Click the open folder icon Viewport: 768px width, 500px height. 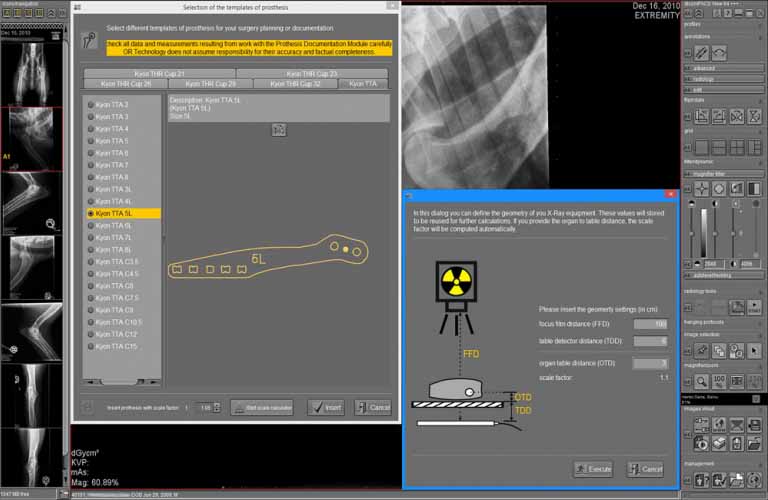click(x=754, y=444)
